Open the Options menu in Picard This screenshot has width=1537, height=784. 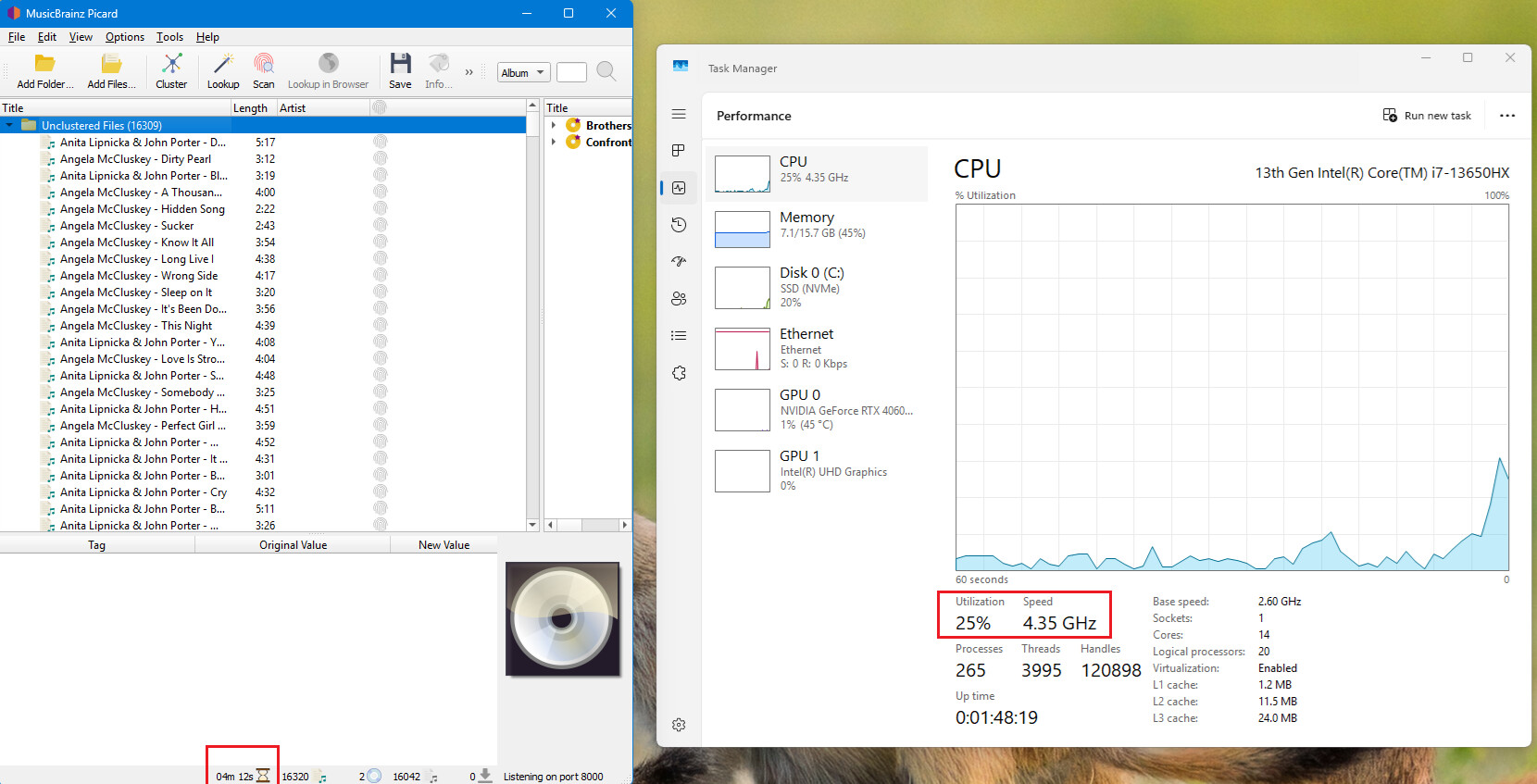[x=124, y=37]
